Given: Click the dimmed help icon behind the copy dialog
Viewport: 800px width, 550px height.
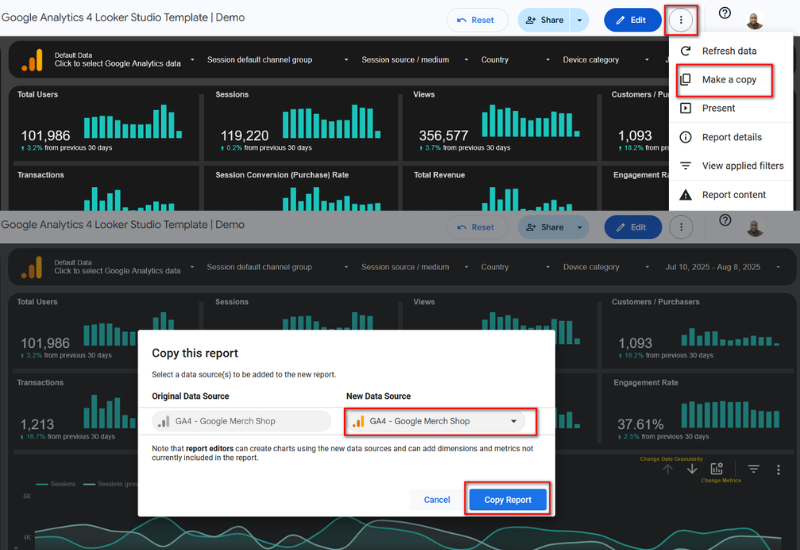Looking at the screenshot, I should [x=725, y=220].
